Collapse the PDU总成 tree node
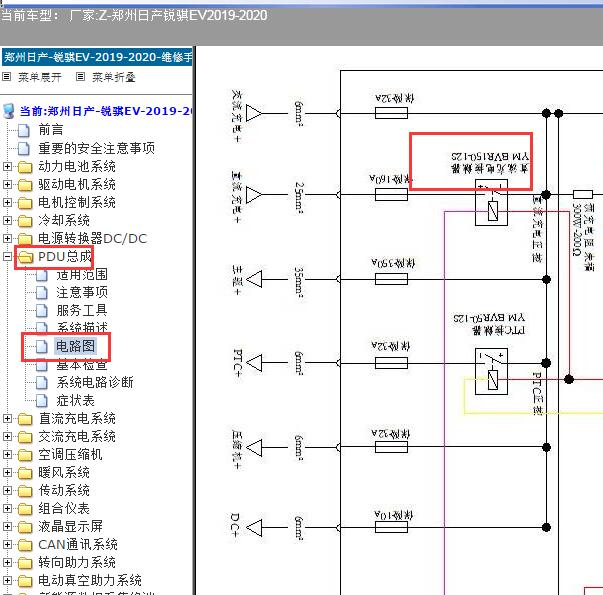Screen dimensions: 603x595 click(x=7, y=257)
